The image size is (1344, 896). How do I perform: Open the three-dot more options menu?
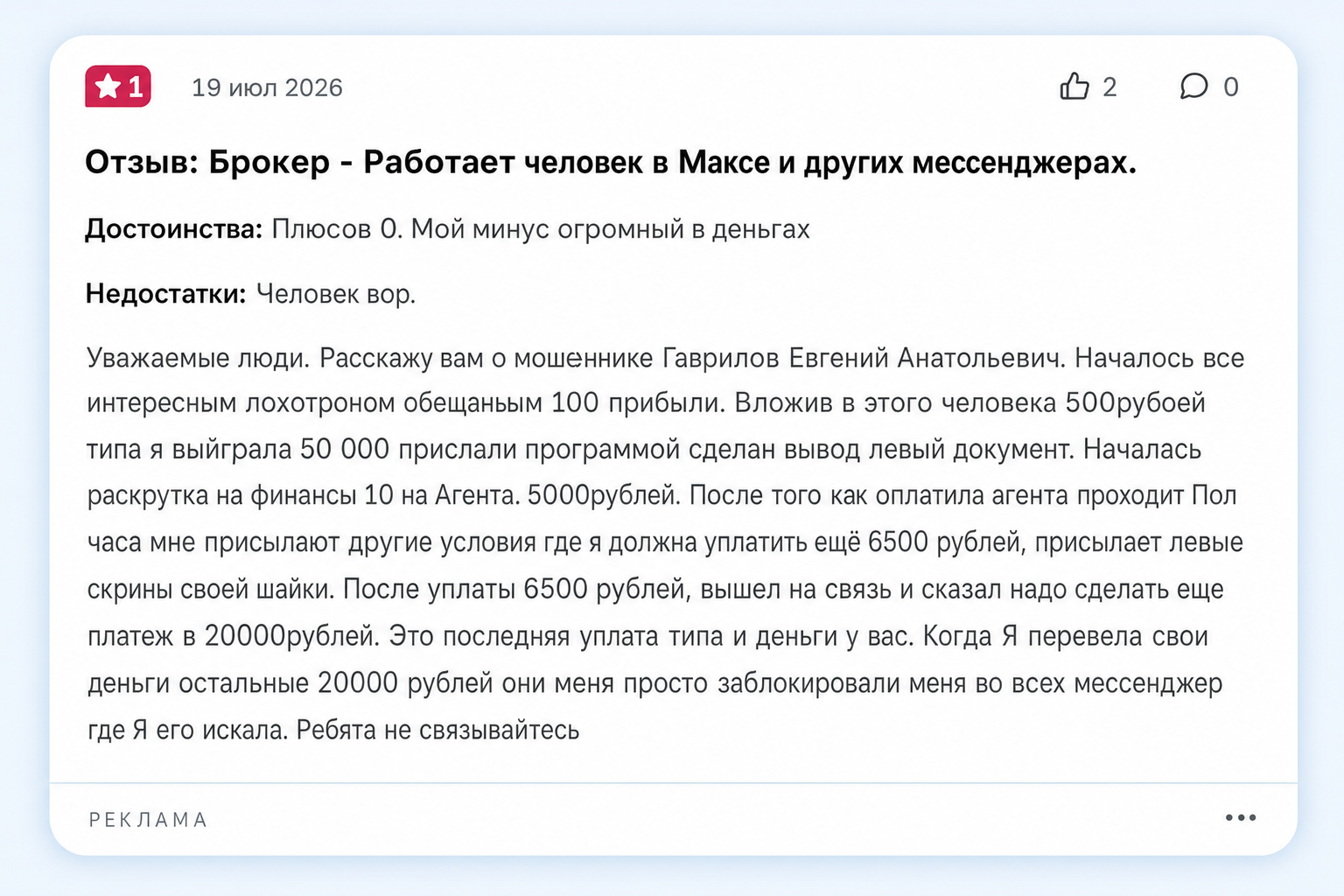tap(1241, 817)
